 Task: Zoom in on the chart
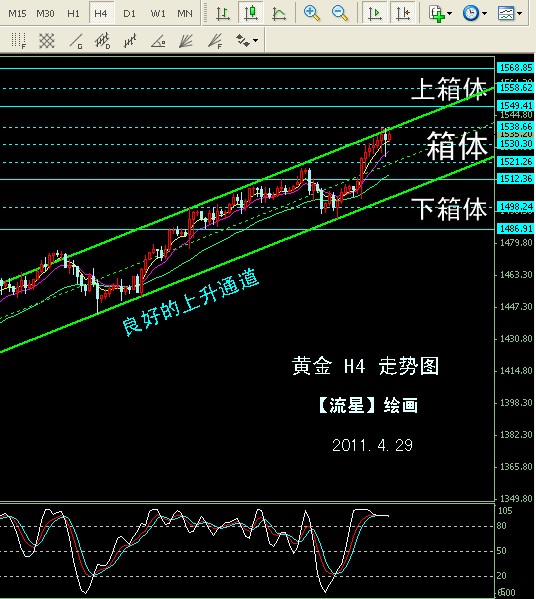pyautogui.click(x=312, y=13)
